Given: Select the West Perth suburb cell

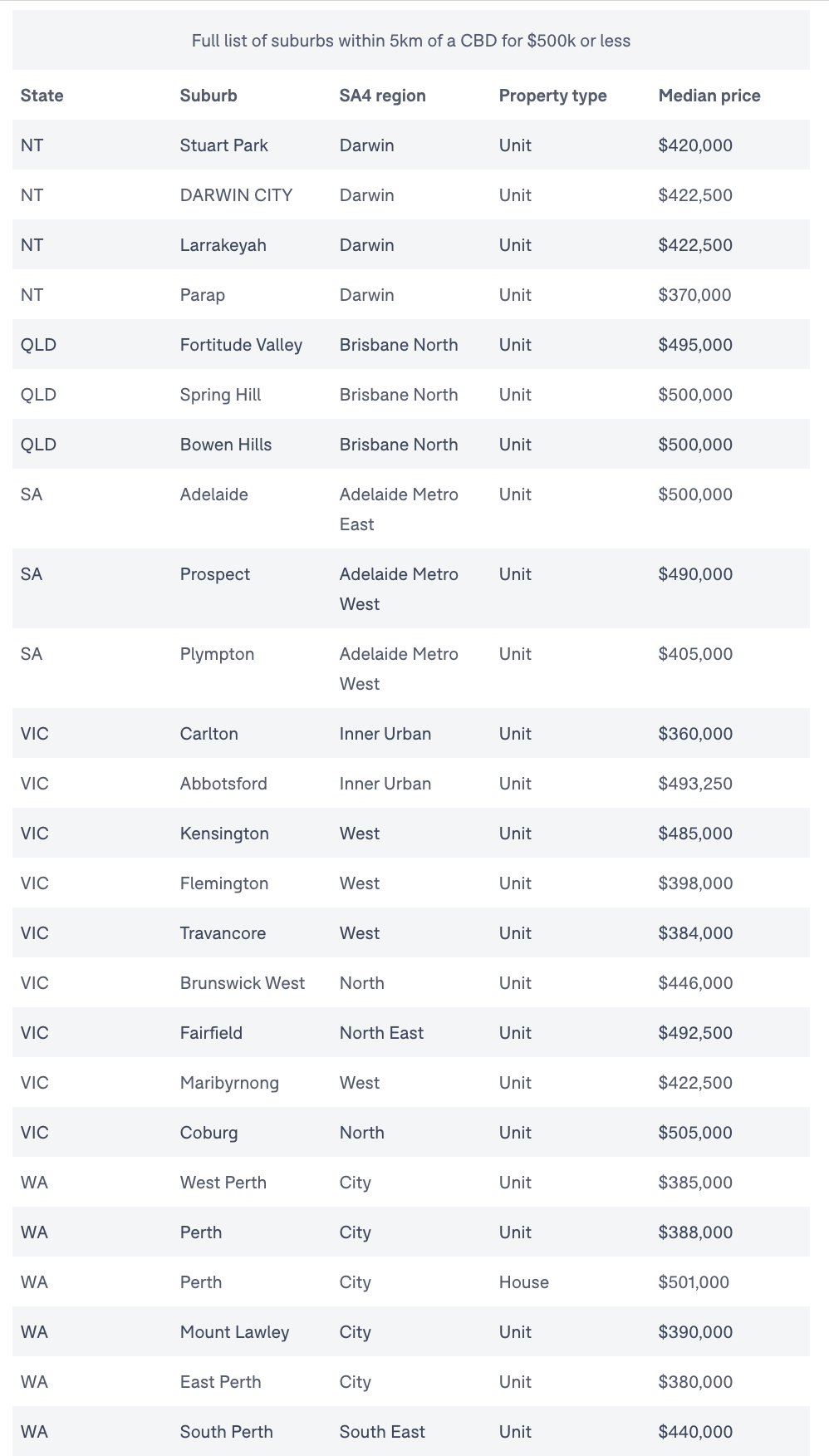Looking at the screenshot, I should click(x=223, y=1183).
